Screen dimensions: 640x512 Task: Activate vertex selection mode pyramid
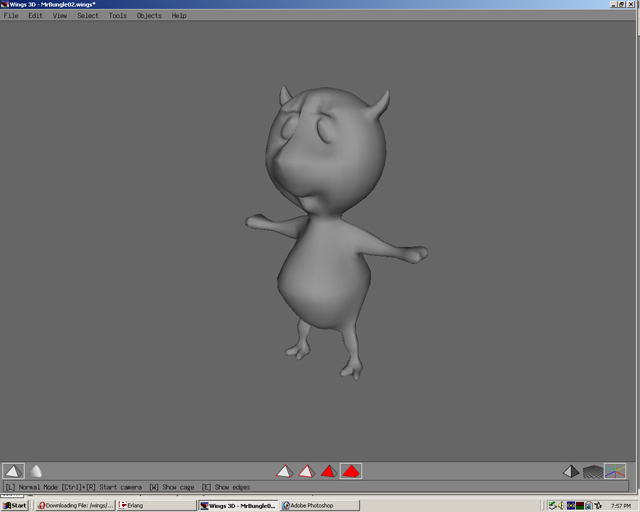[284, 471]
